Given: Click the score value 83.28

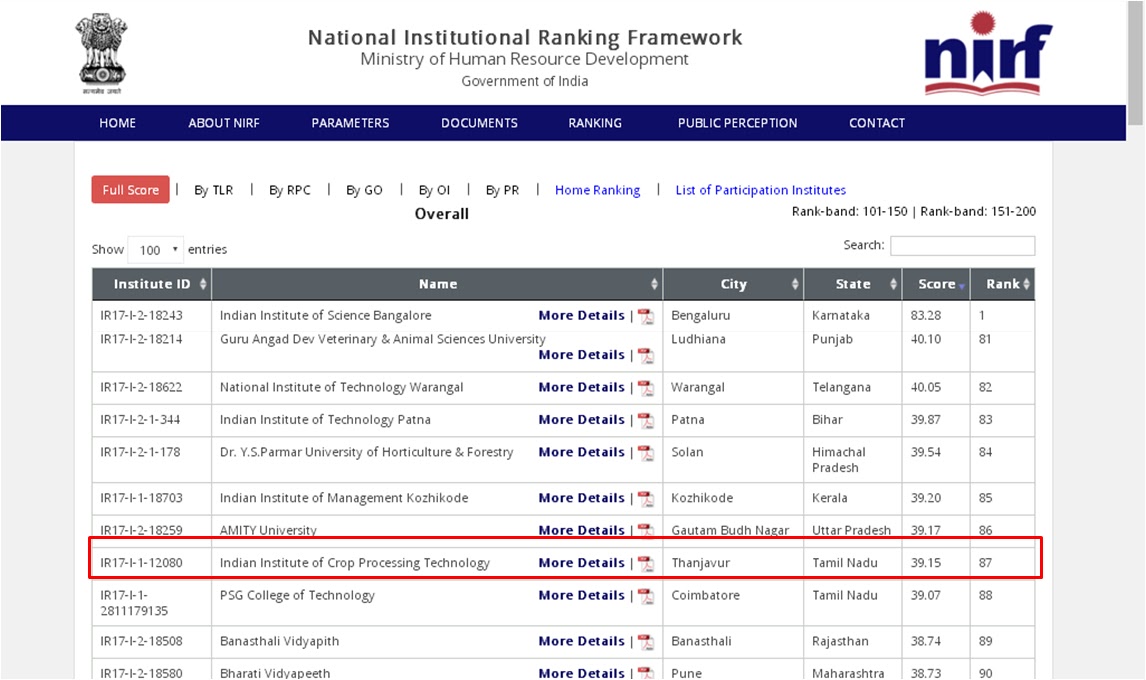Looking at the screenshot, I should (925, 316).
